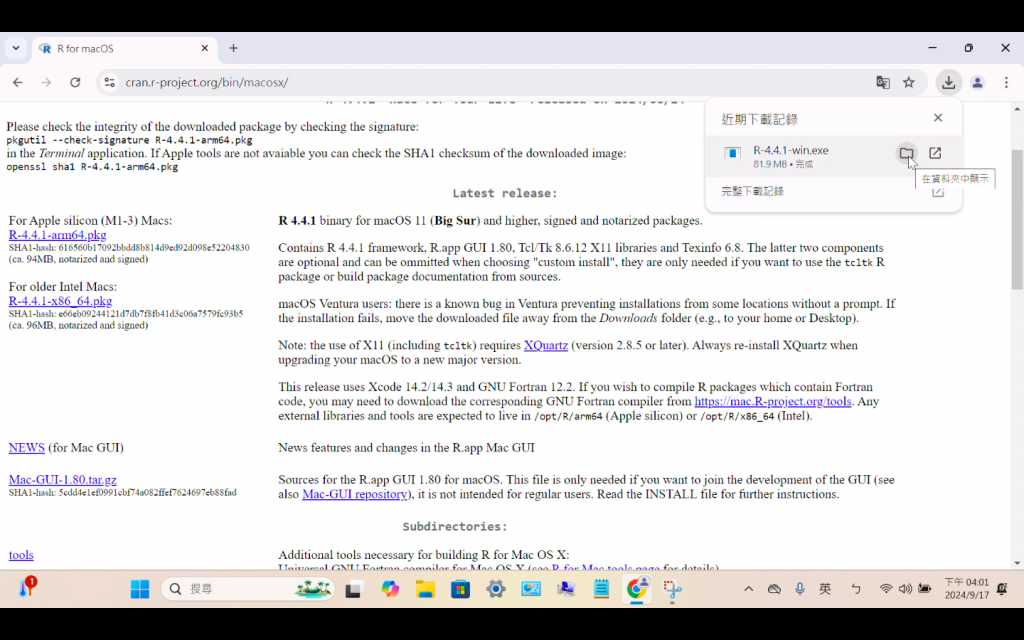Close the 'R for macOS' tab
Image resolution: width=1024 pixels, height=640 pixels.
tap(204, 48)
